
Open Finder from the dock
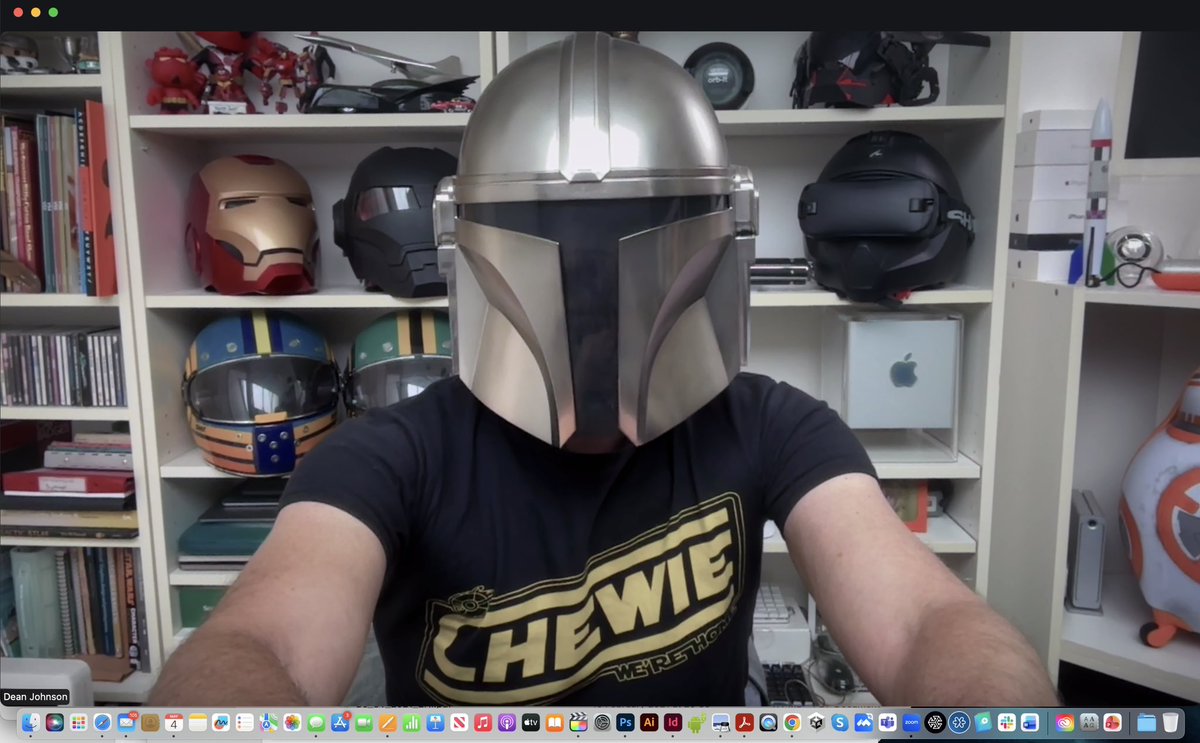click(x=31, y=722)
